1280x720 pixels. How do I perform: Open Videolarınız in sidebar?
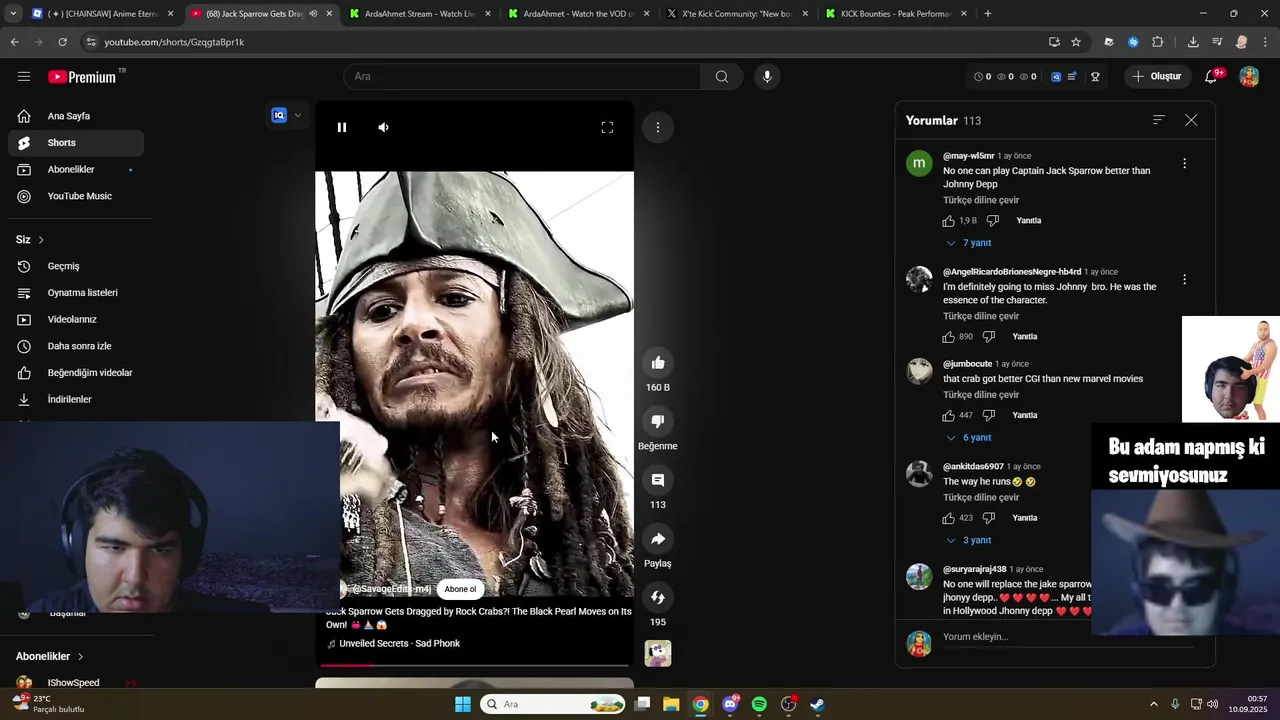coord(76,319)
